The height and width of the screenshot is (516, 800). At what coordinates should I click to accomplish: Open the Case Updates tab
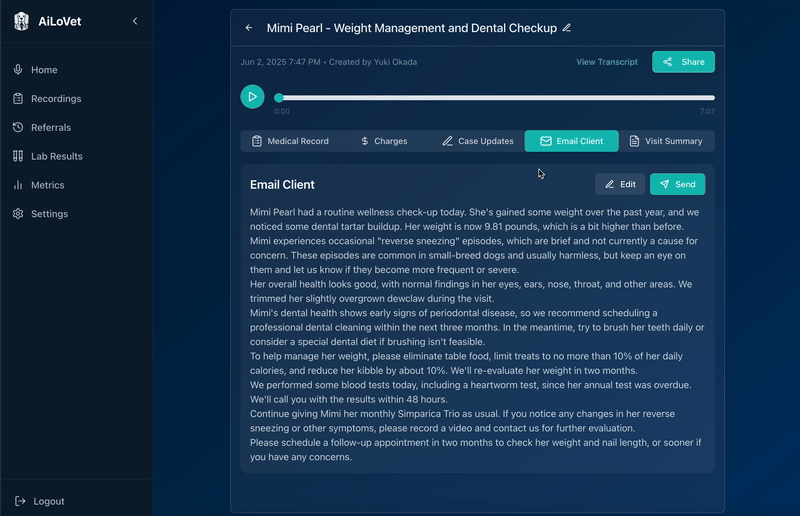point(477,141)
